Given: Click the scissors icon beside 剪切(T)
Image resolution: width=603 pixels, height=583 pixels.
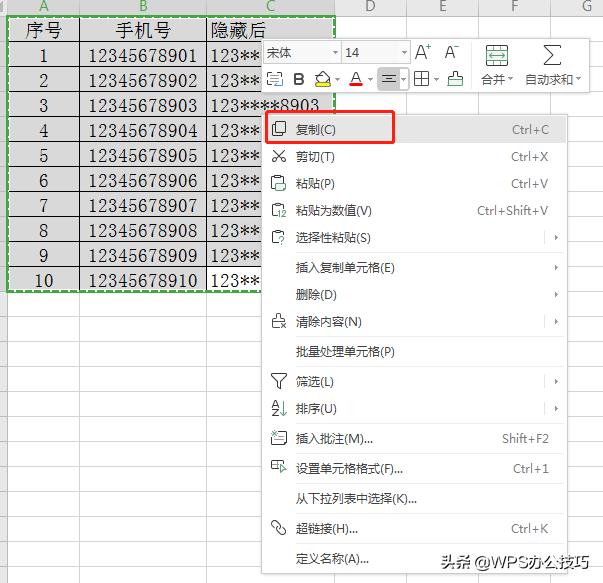Looking at the screenshot, I should pos(279,156).
